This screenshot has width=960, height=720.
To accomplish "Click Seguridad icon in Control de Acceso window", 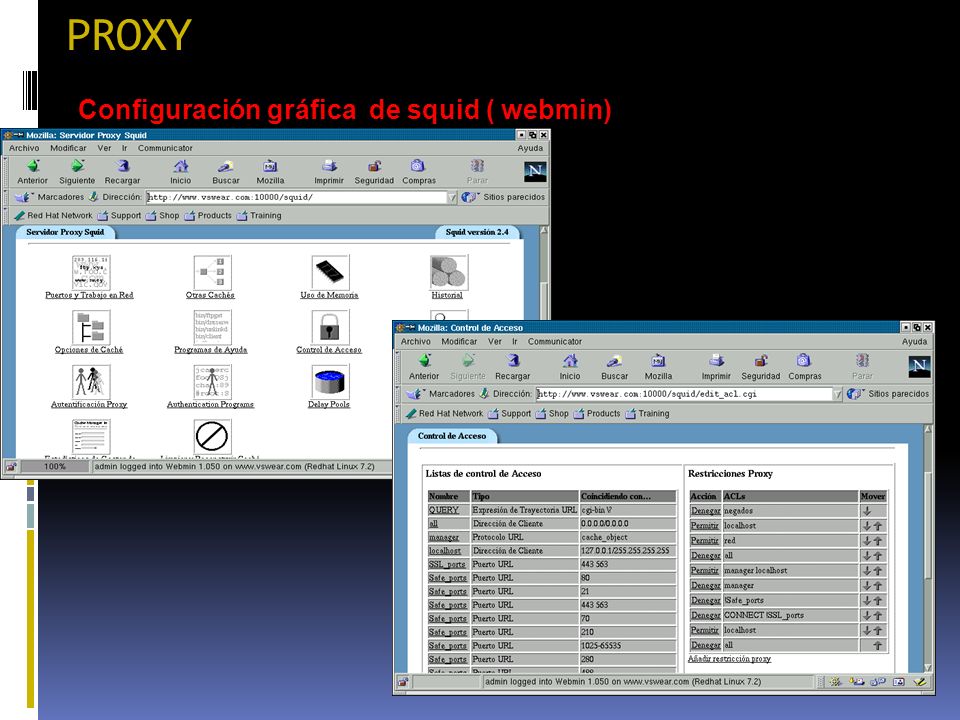I will point(760,361).
